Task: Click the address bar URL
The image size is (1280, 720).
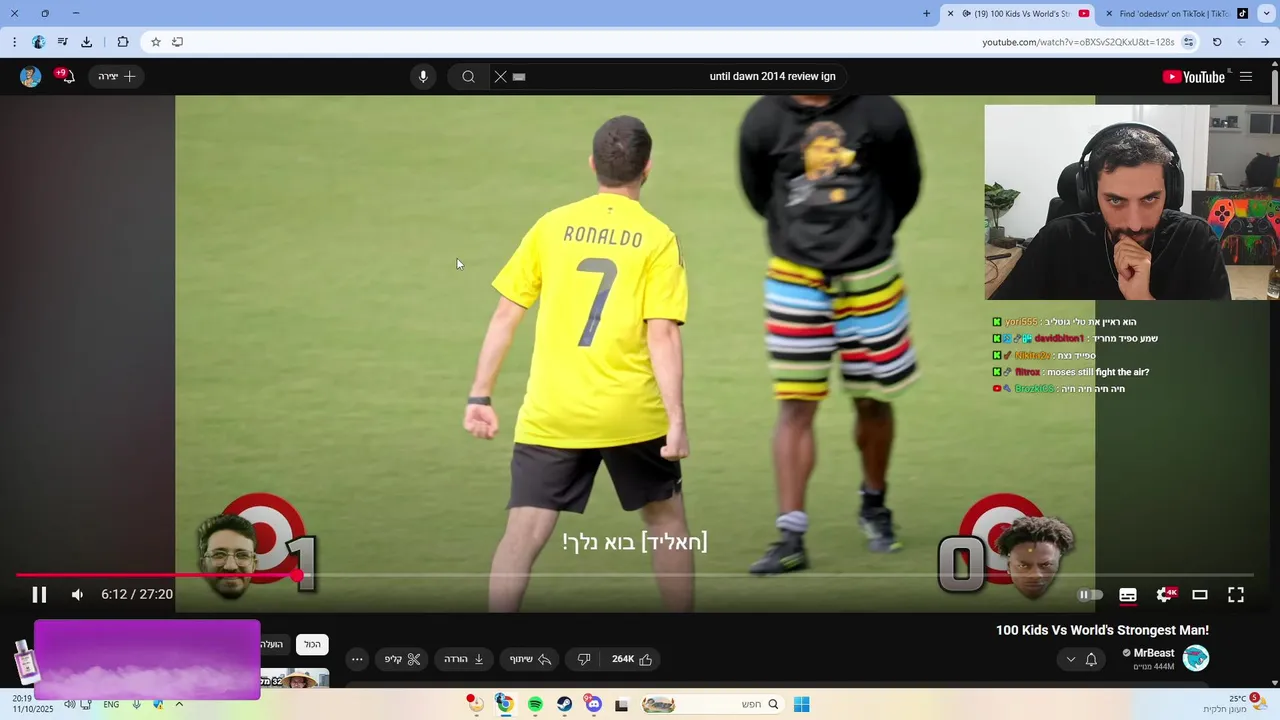Action: coord(1078,42)
